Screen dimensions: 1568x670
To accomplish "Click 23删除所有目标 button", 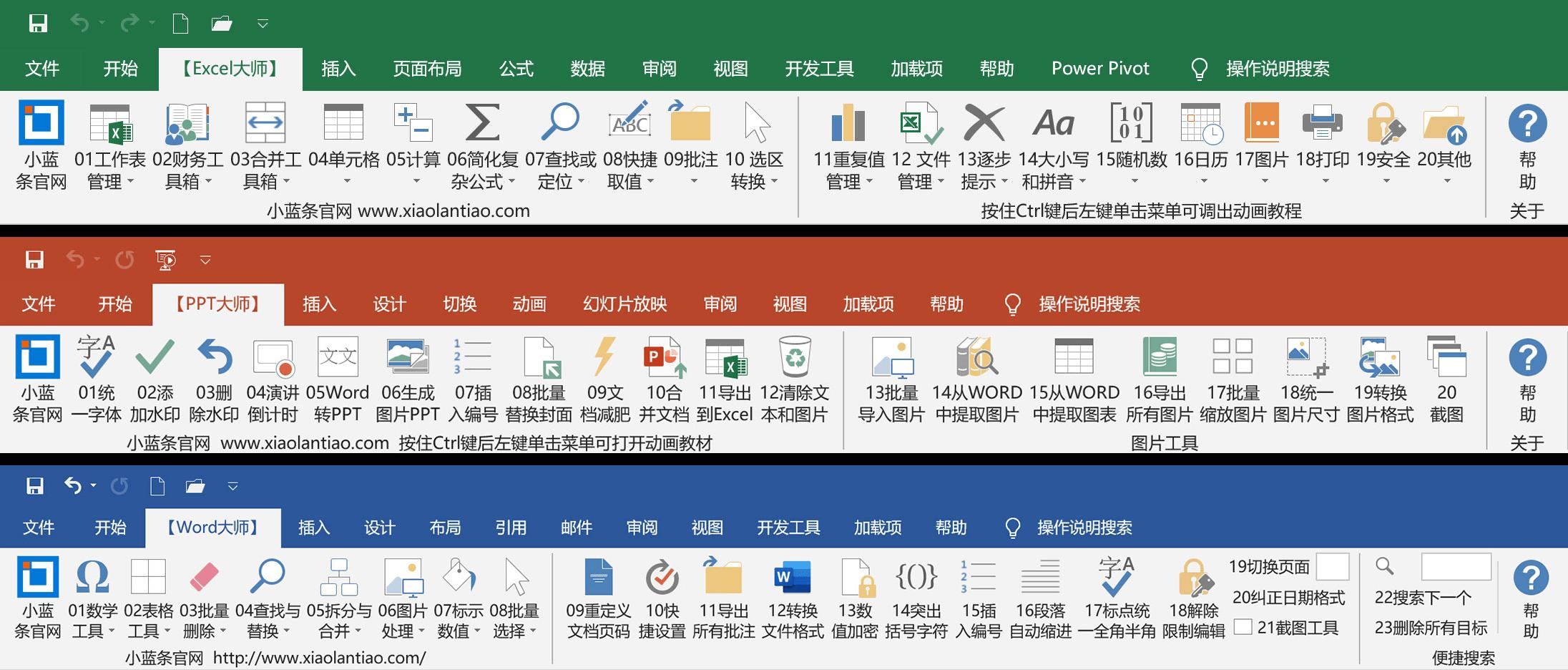I will [1431, 628].
